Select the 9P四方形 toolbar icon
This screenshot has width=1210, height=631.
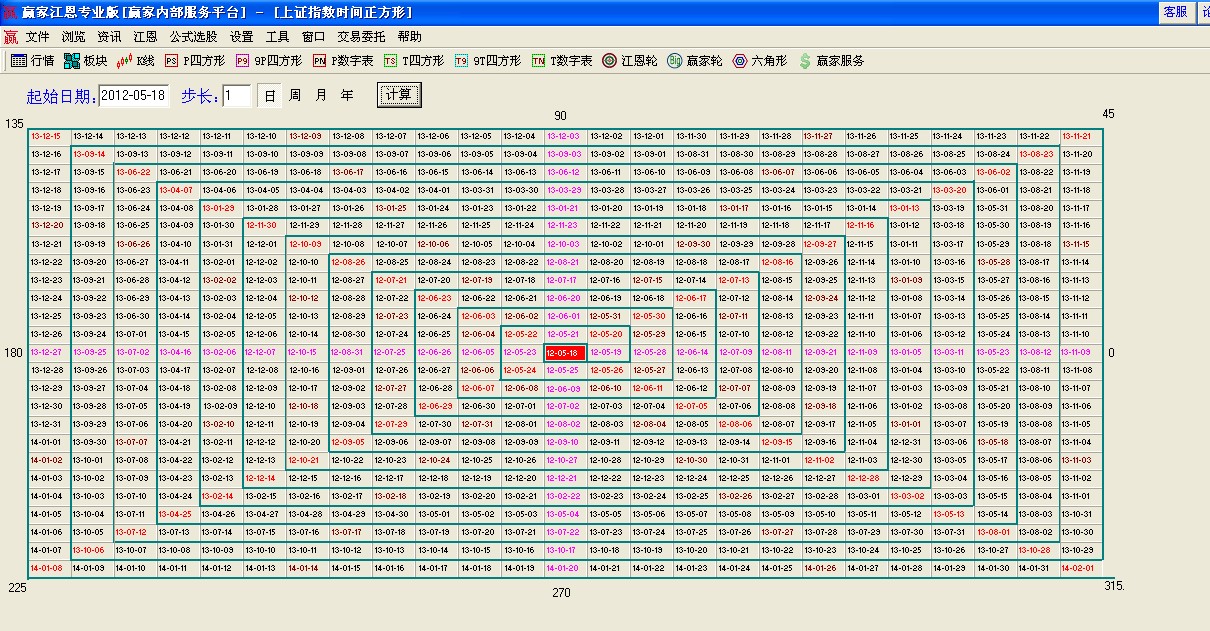pos(268,61)
